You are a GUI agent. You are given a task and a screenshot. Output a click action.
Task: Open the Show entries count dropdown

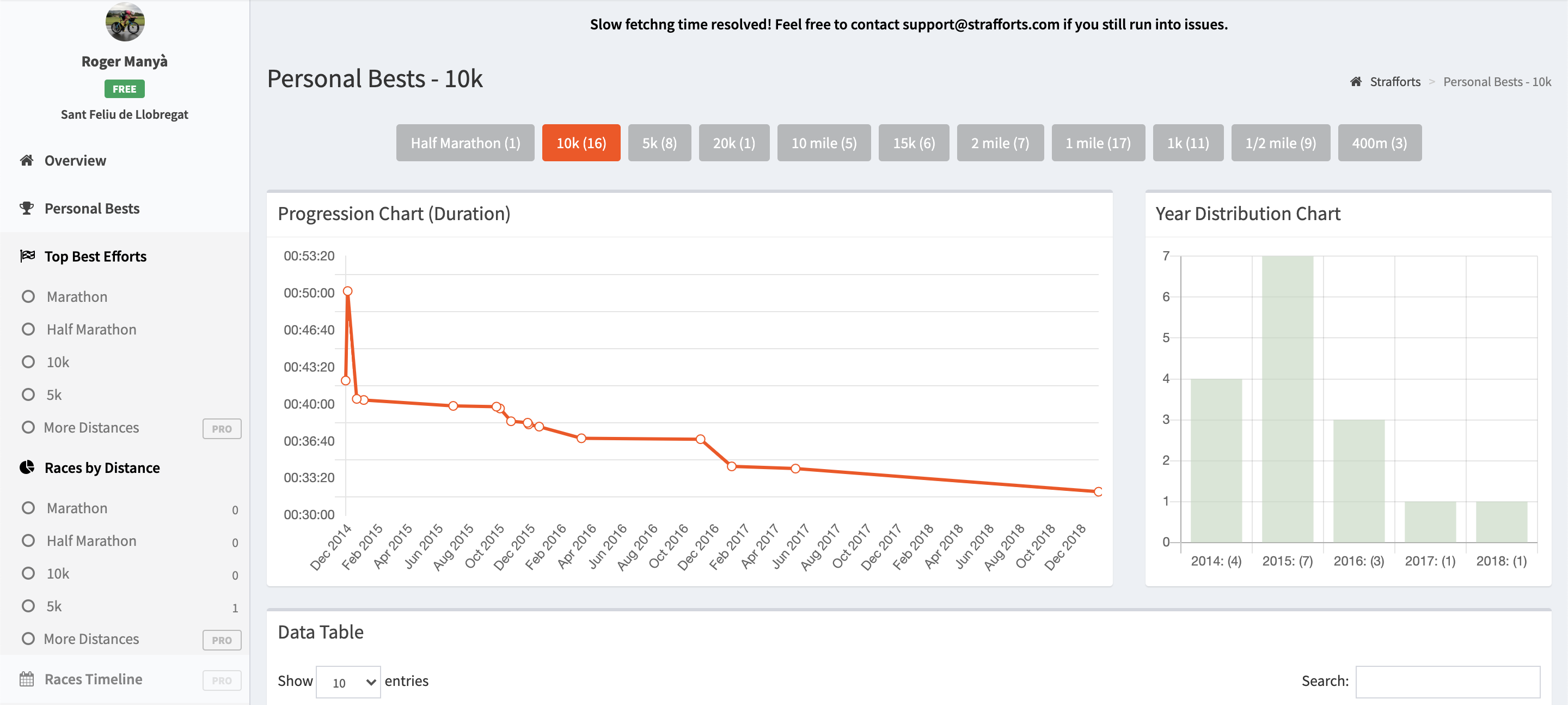point(348,682)
